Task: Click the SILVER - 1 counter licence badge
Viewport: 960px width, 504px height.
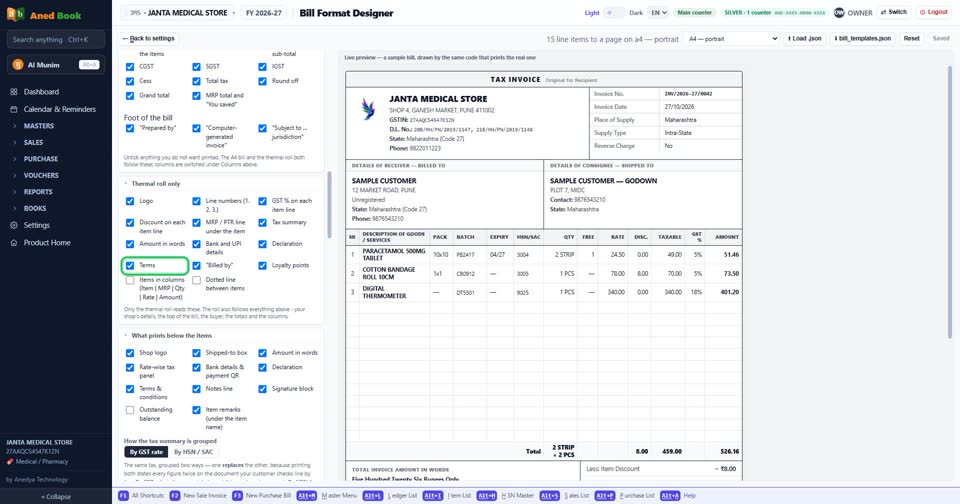Action: pyautogui.click(x=774, y=12)
